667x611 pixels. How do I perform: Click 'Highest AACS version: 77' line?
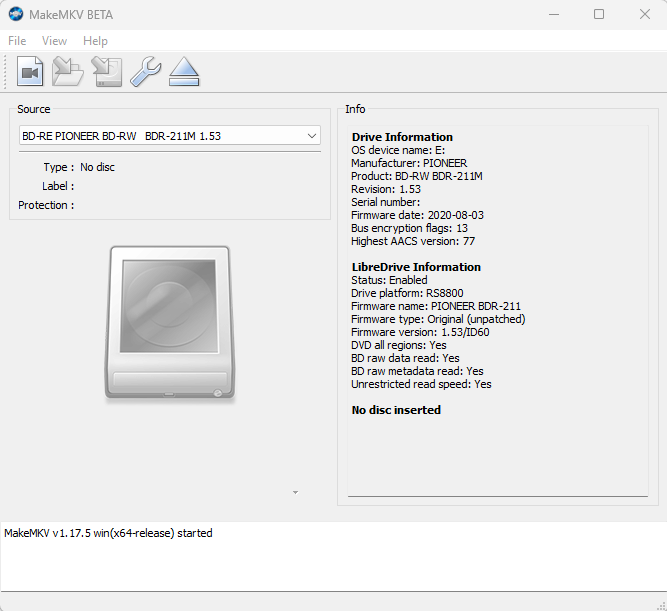(413, 241)
